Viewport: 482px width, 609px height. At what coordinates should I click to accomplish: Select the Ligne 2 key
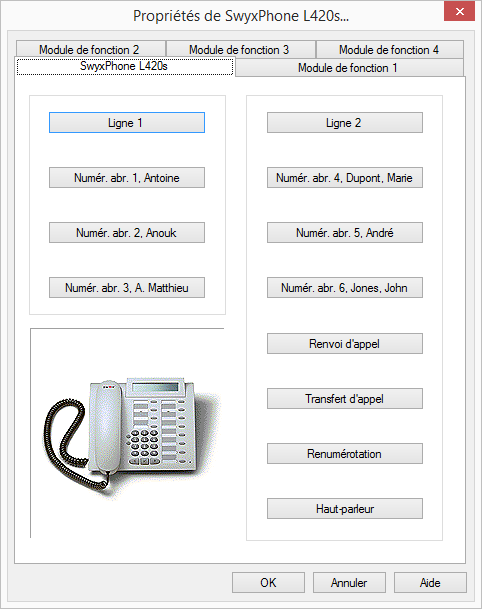pos(345,123)
